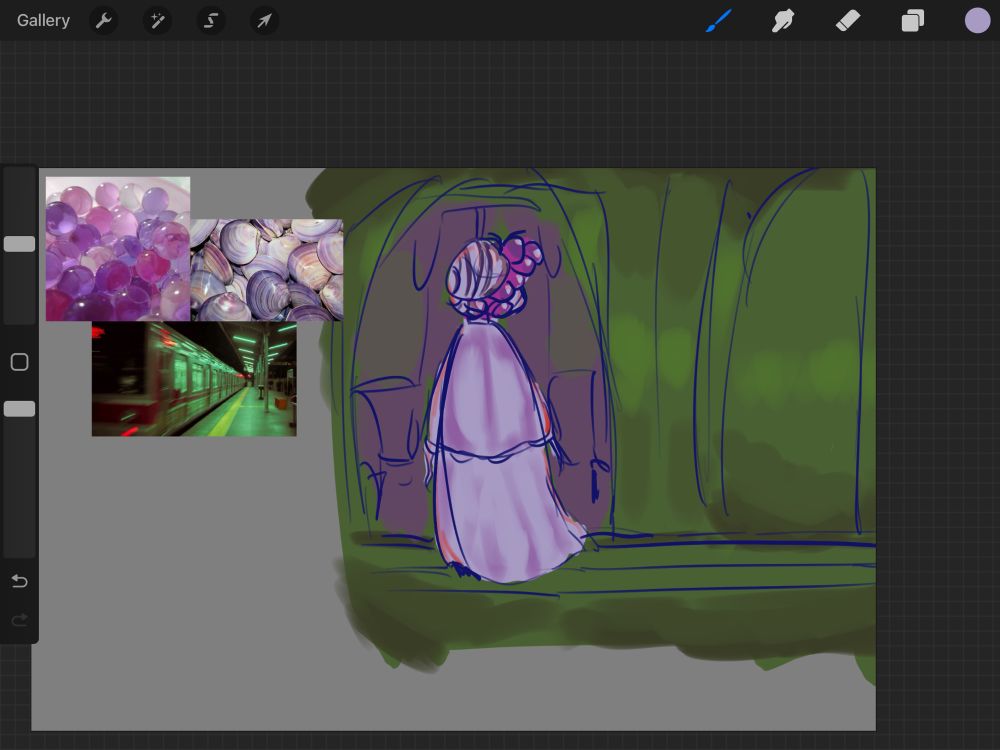
Task: Tap the green train station reference image
Action: coord(194,379)
